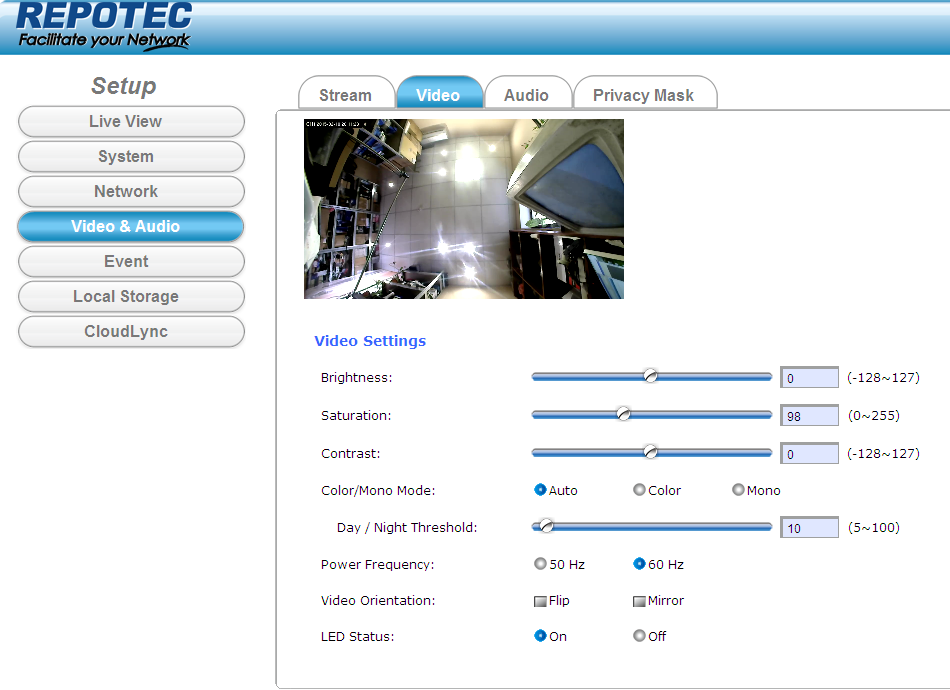Switch to the Audio tab
This screenshot has height=690, width=950.
[526, 95]
